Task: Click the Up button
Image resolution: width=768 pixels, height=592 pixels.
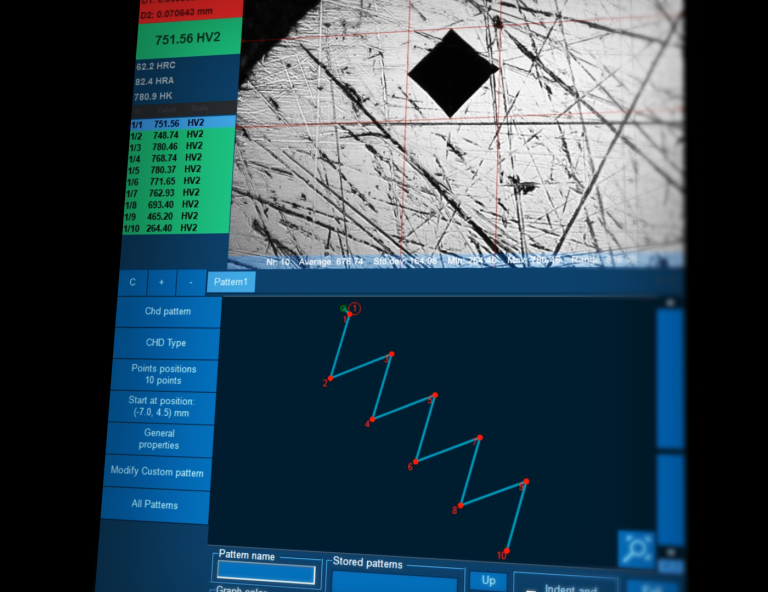Action: click(x=488, y=581)
